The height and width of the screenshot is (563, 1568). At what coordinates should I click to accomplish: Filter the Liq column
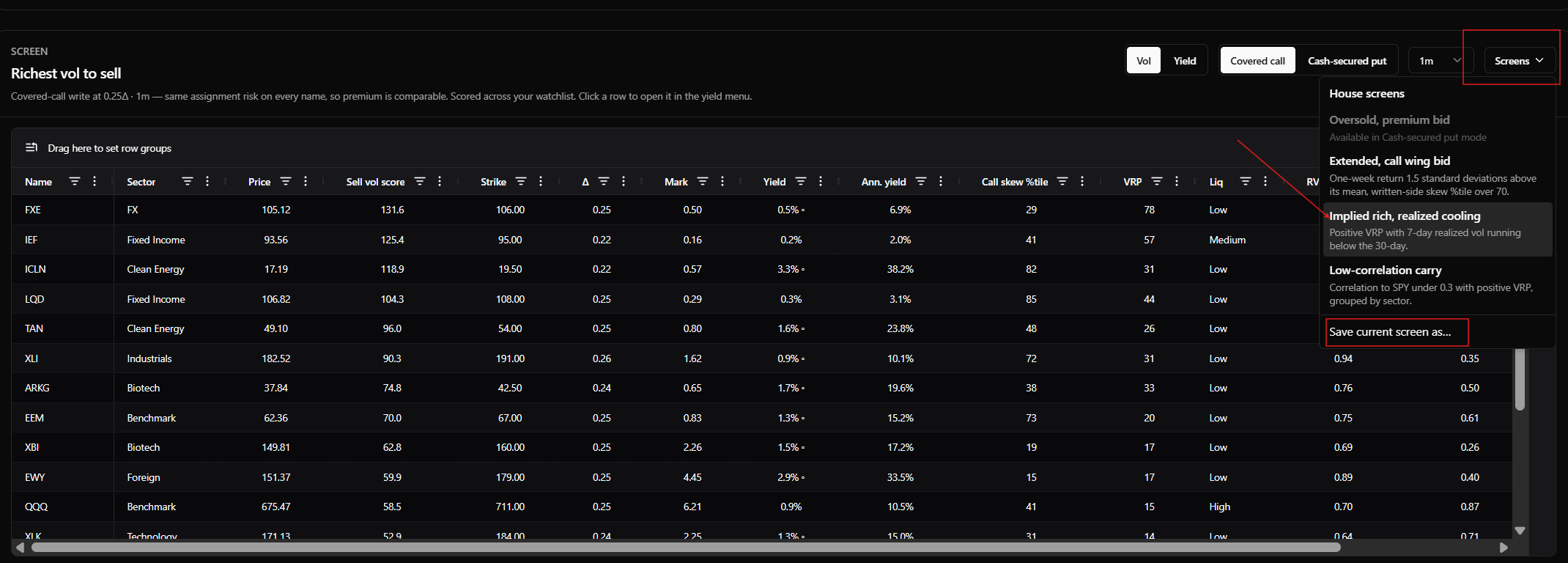1245,181
